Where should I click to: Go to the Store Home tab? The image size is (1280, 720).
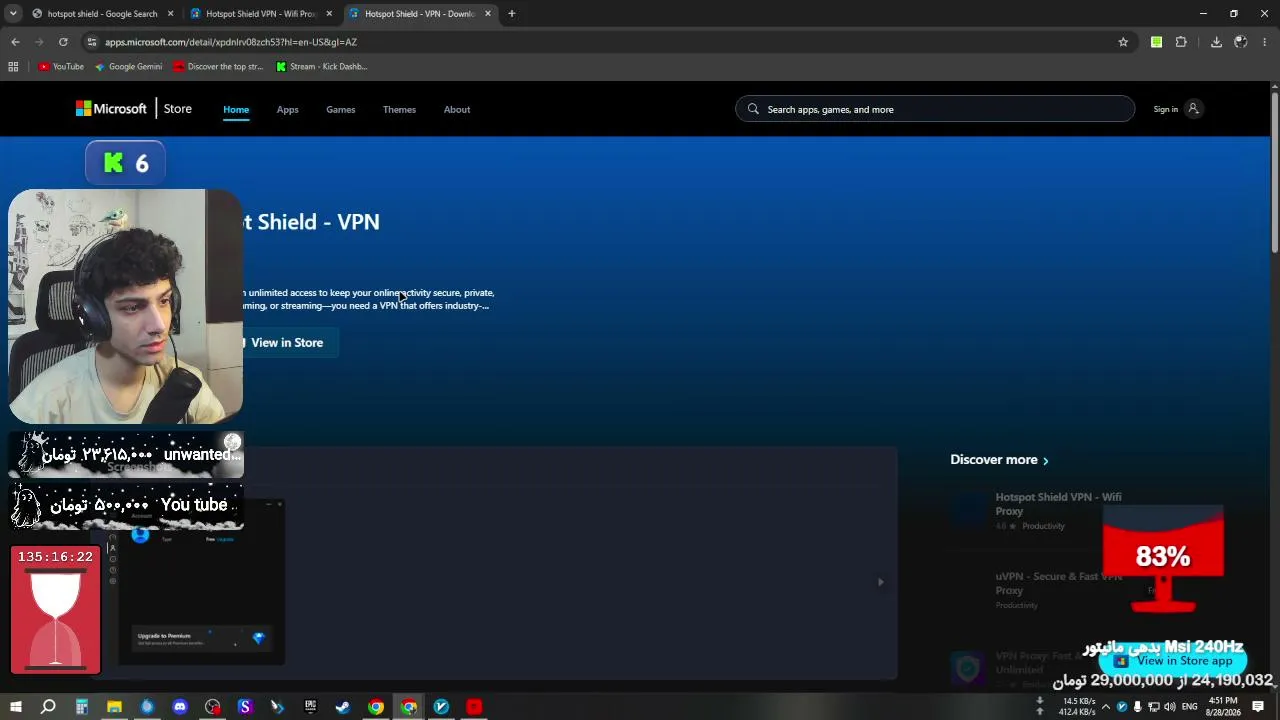(236, 109)
